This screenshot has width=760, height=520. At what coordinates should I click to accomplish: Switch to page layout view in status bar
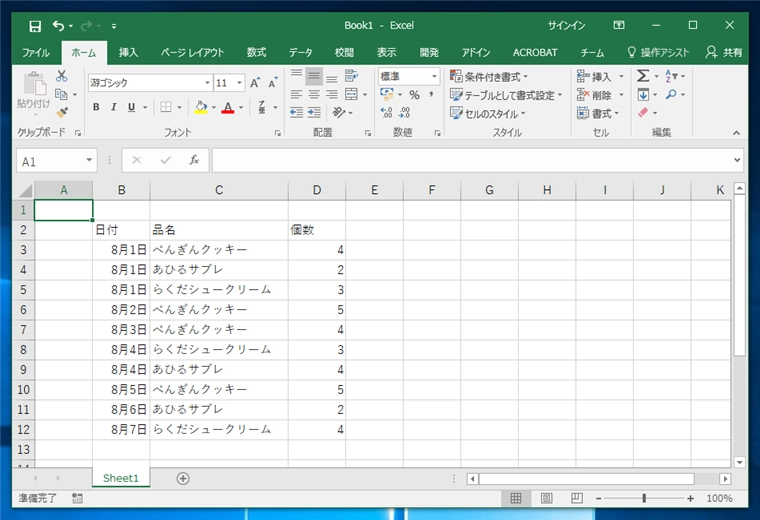tap(546, 498)
